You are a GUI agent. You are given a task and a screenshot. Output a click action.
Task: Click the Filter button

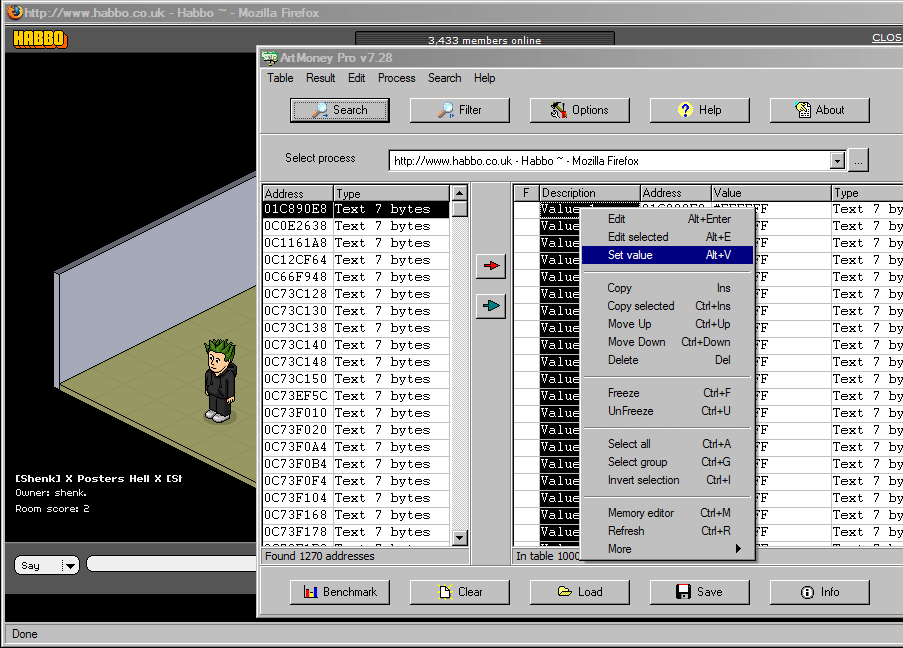(x=460, y=110)
